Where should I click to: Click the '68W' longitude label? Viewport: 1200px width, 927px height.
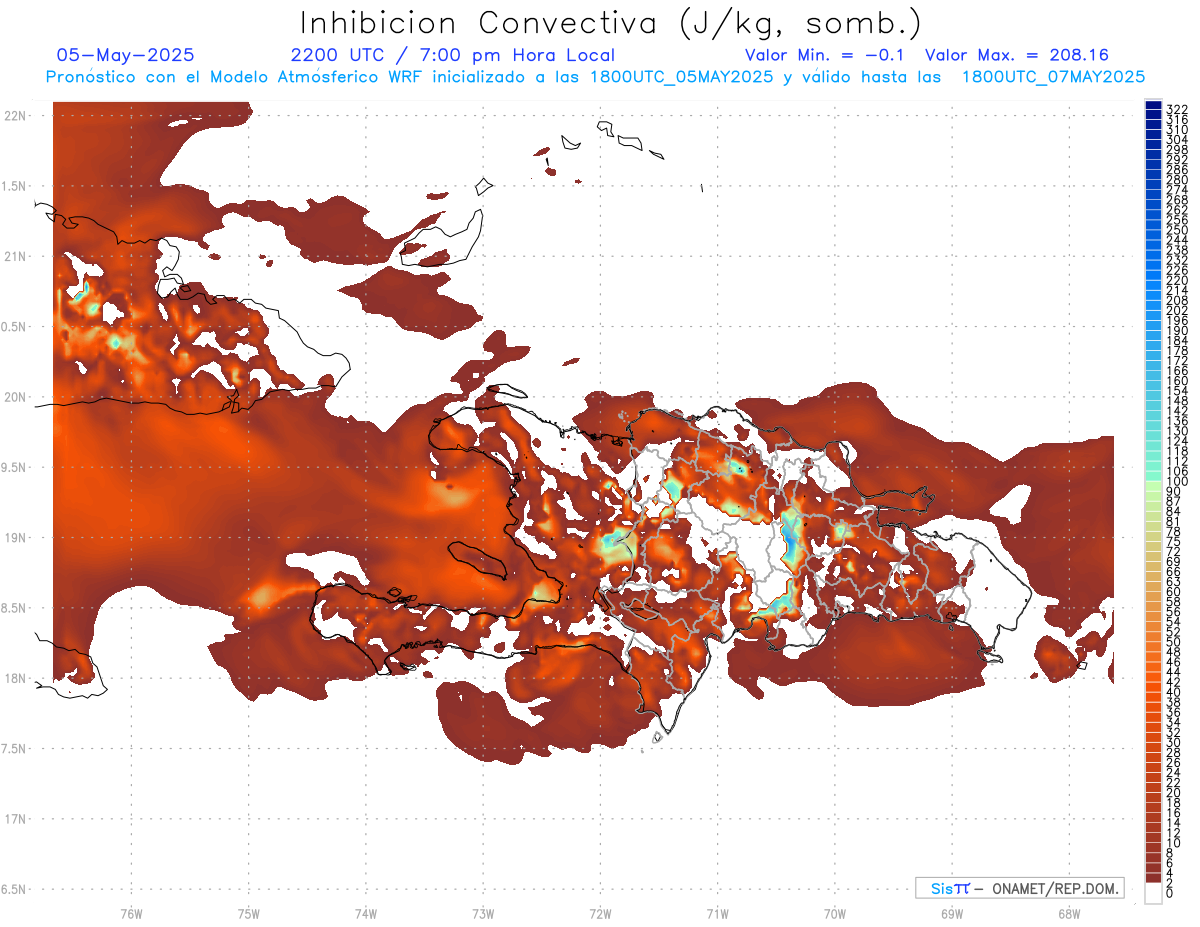coord(1069,913)
